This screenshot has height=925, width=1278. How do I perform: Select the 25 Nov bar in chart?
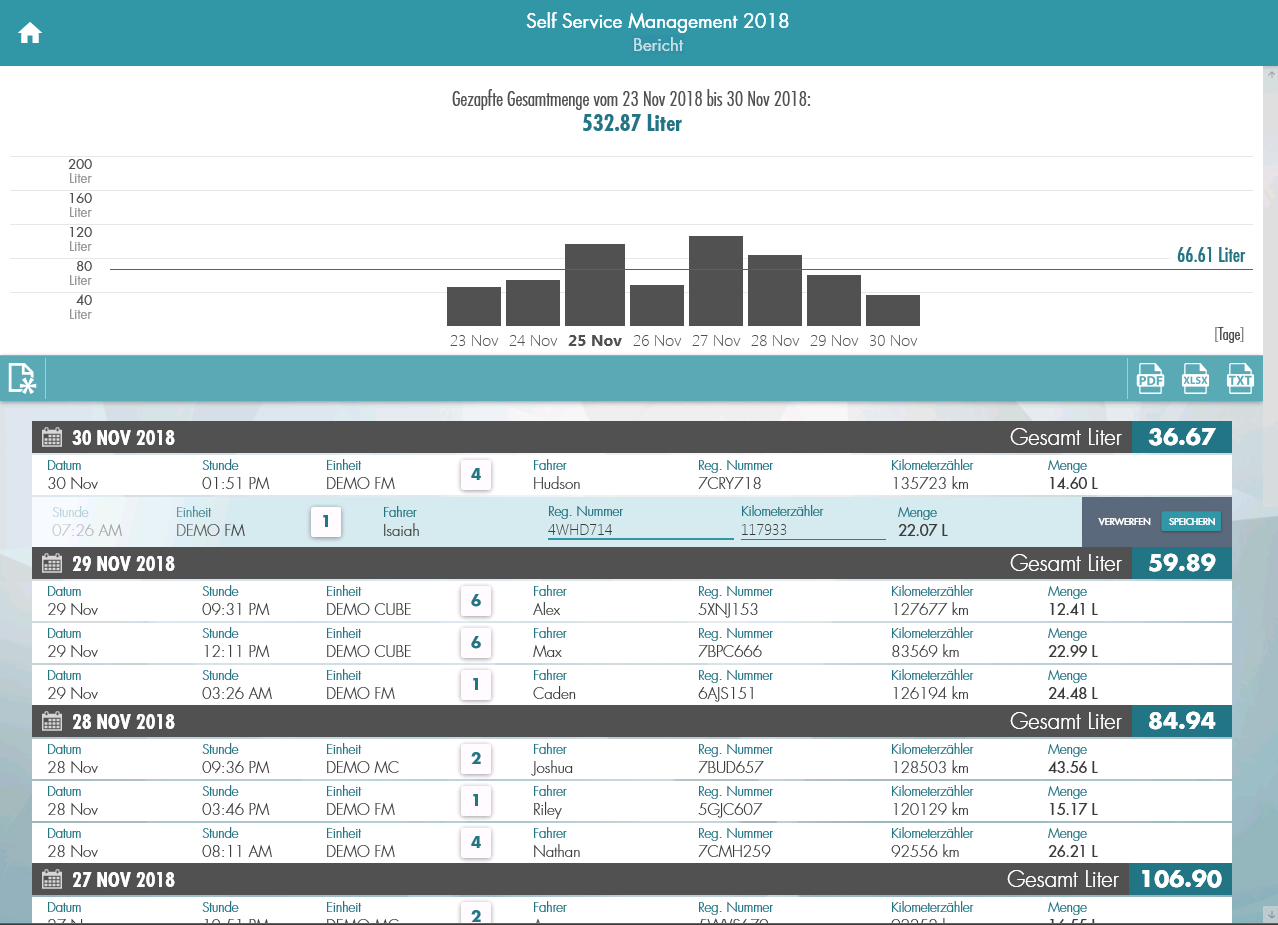(x=595, y=285)
